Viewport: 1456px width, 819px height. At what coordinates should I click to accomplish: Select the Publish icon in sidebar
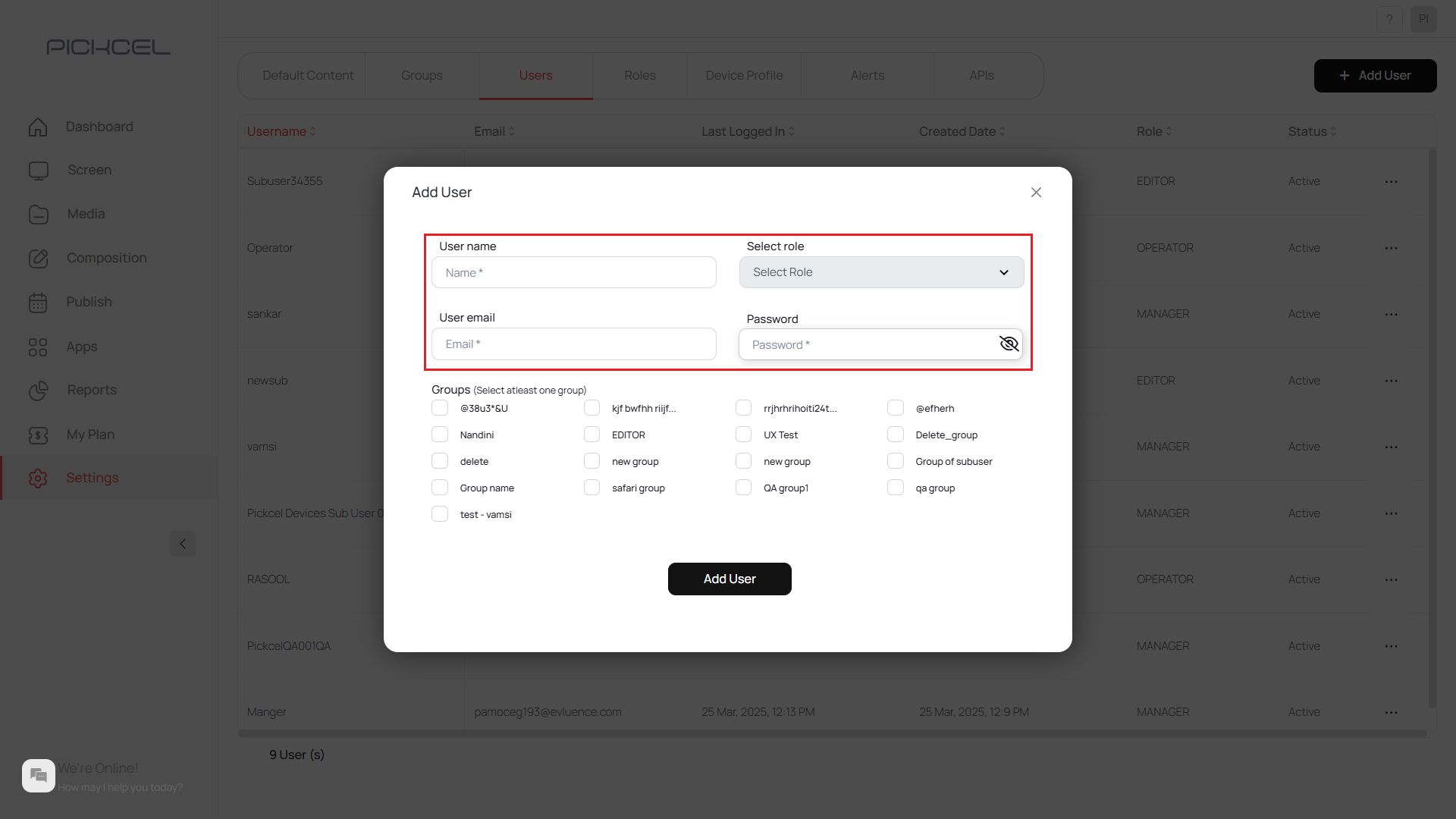click(38, 302)
